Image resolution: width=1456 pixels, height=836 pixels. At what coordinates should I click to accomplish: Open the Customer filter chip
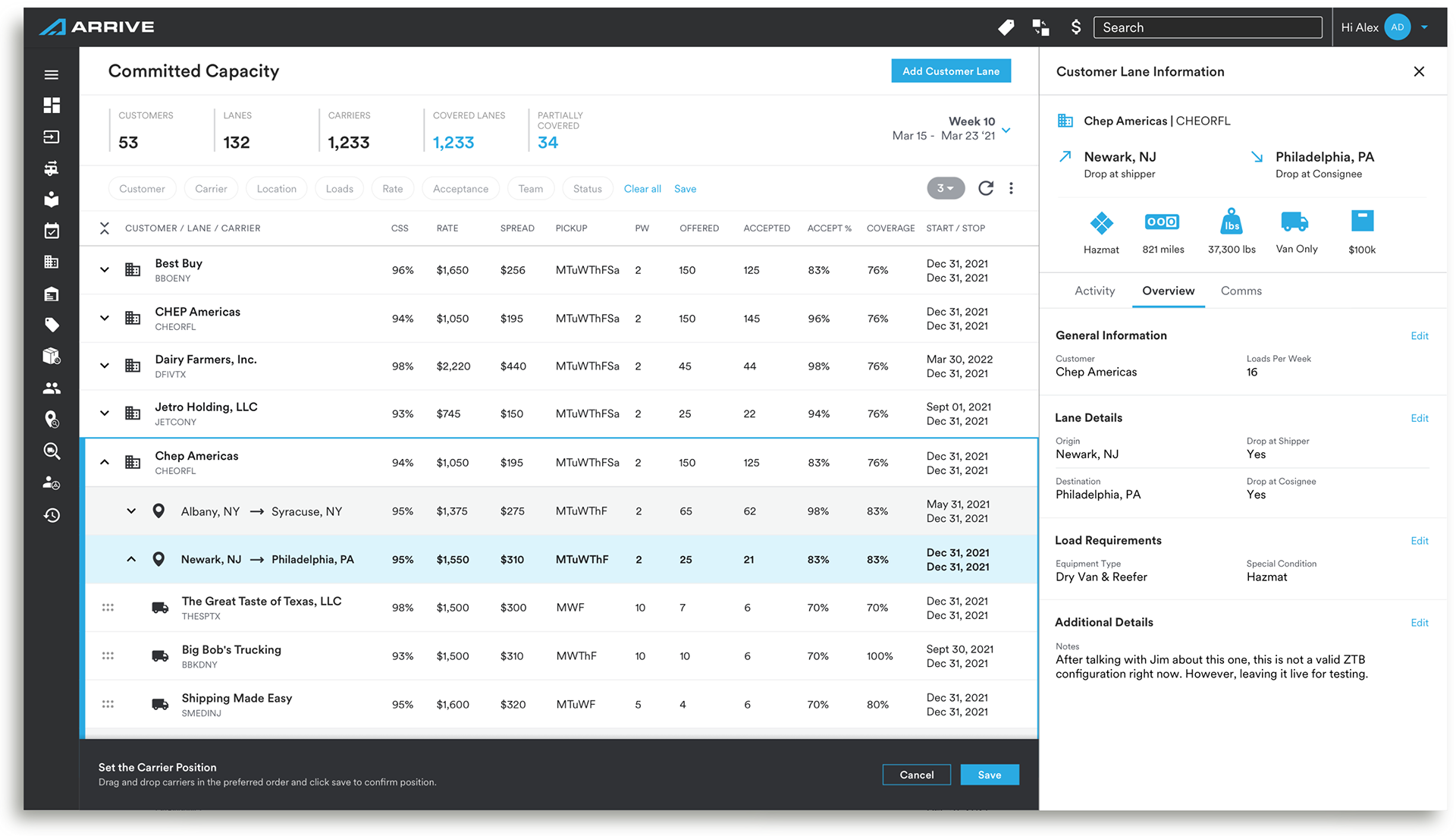tap(142, 188)
